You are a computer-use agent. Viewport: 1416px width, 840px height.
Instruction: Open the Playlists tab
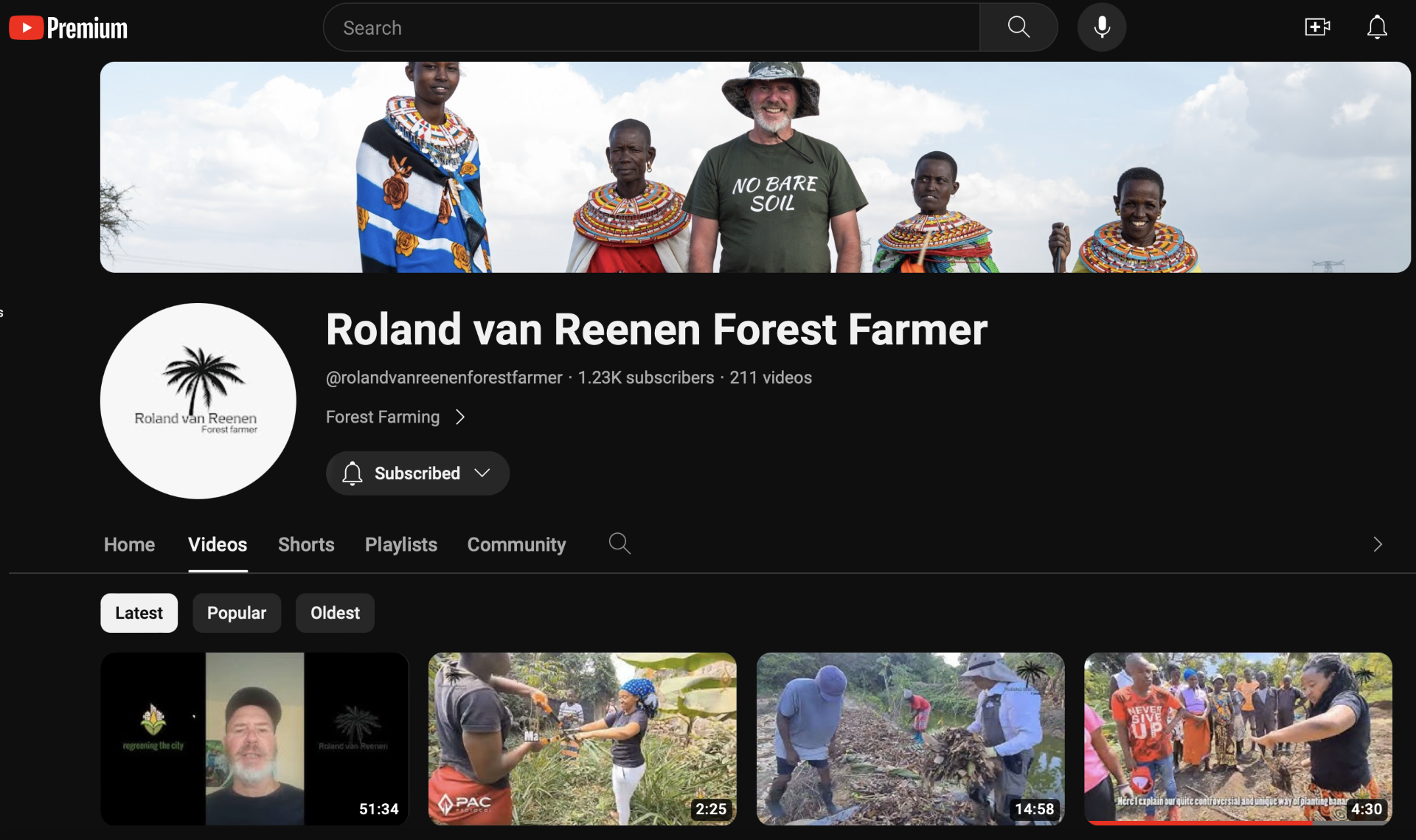400,545
